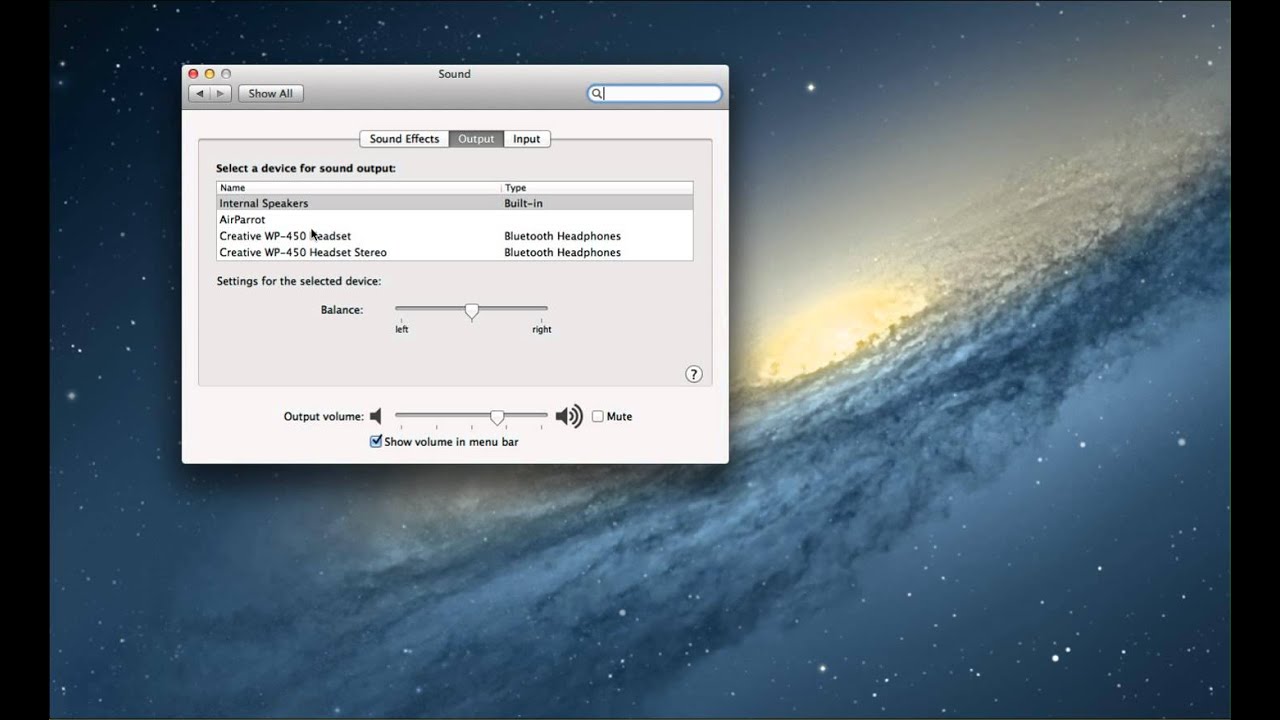Minimize the Sound window with yellow button

(210, 74)
